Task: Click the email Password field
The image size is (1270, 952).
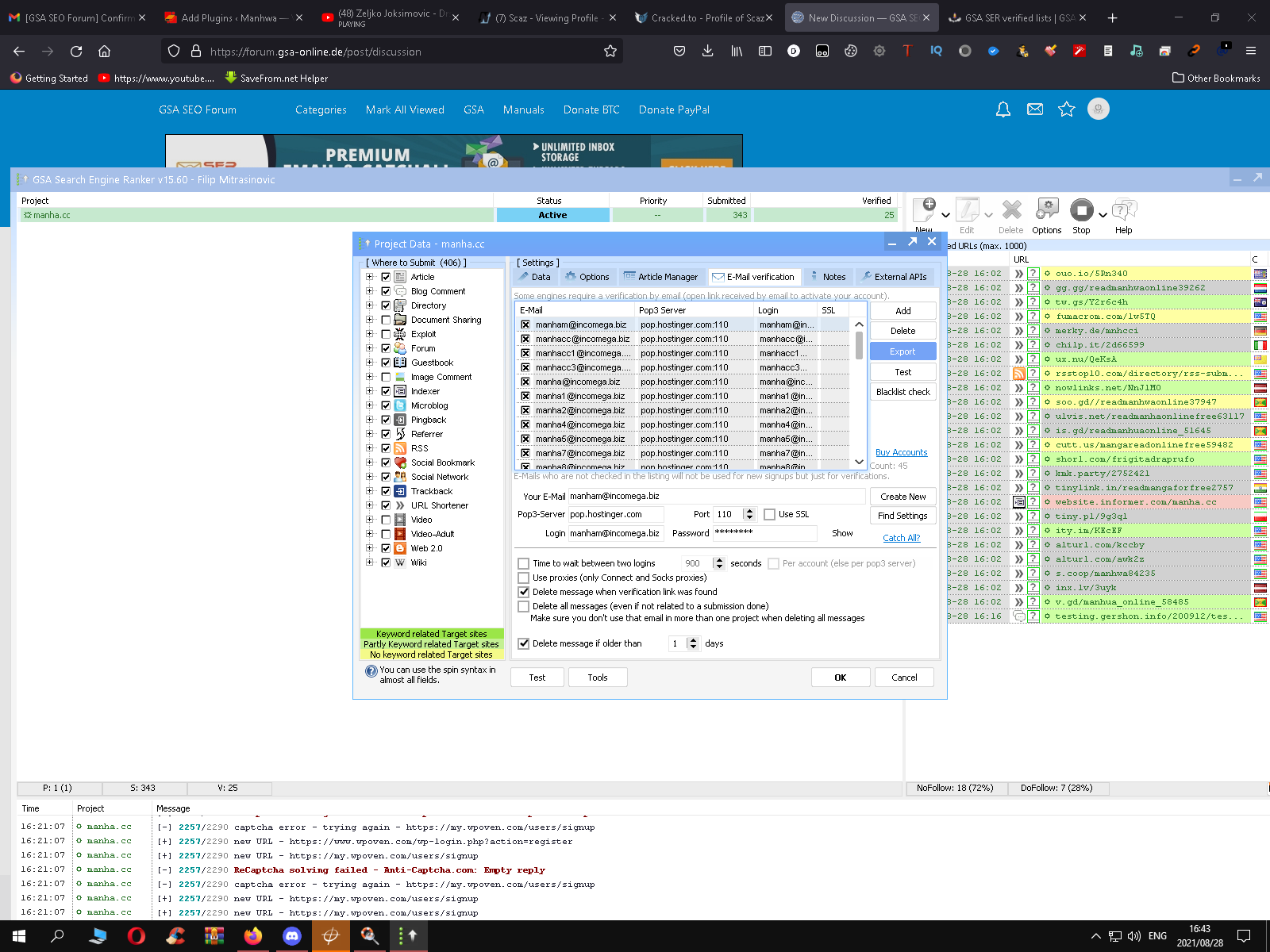Action: coord(764,533)
